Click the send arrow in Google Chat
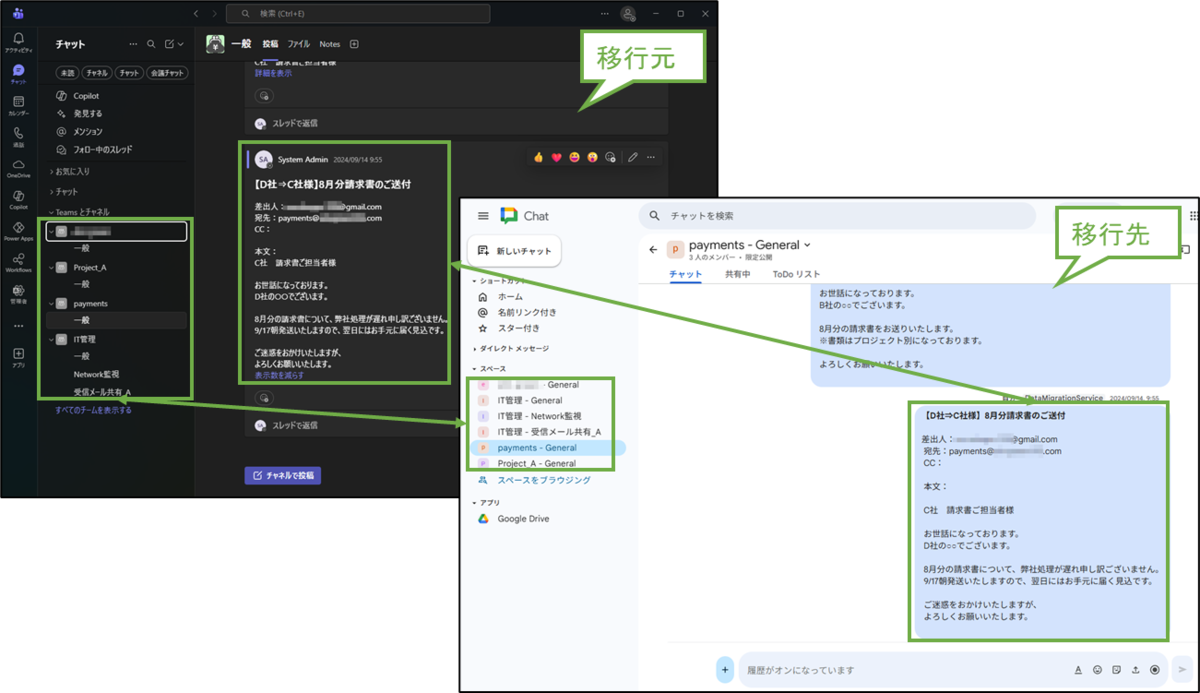This screenshot has height=693, width=1200. tap(1182, 669)
